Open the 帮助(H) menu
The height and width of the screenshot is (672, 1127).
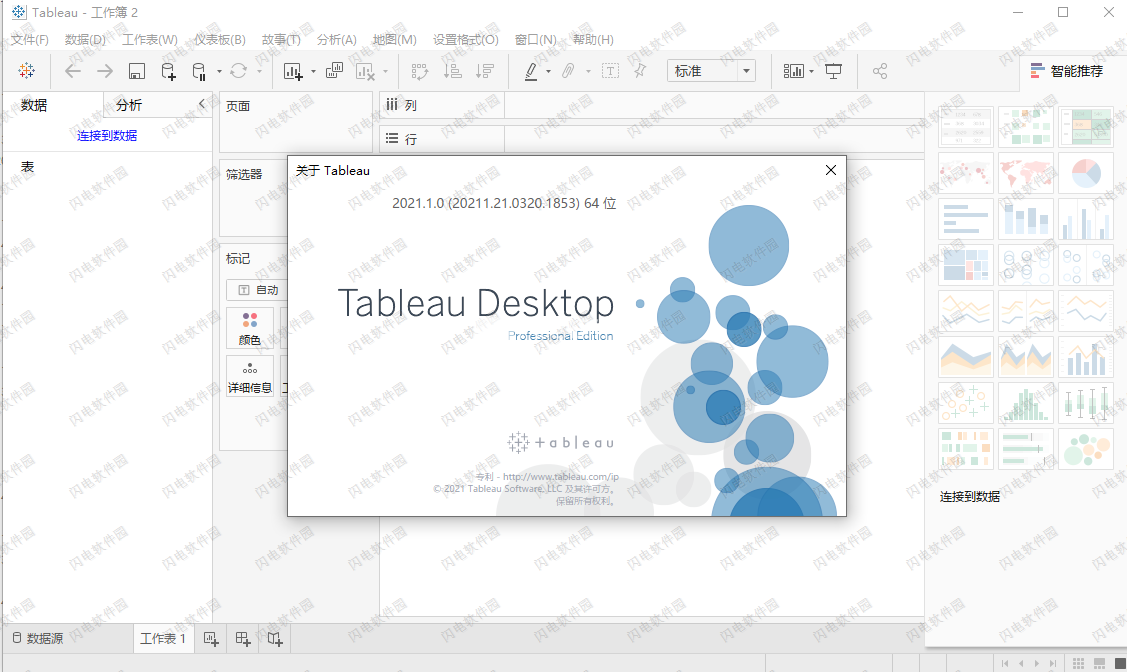click(593, 40)
